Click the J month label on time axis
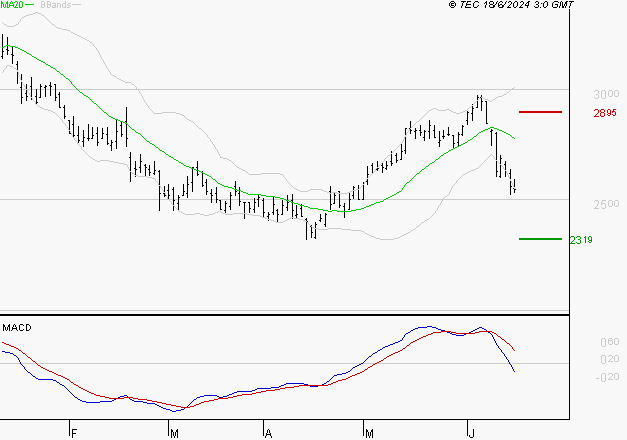Viewport: 627px width, 440px height. tap(471, 433)
